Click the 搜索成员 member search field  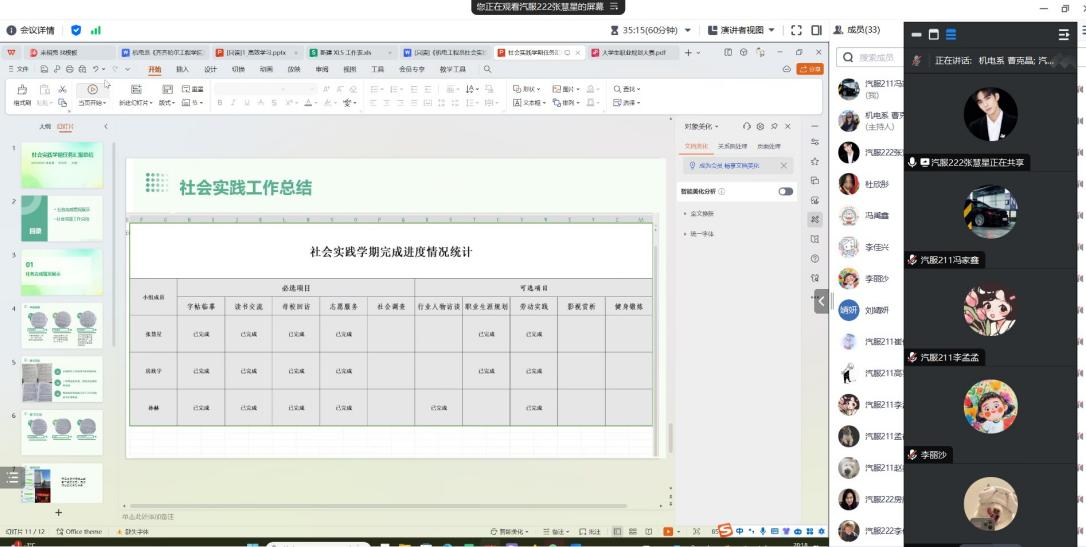tap(870, 58)
